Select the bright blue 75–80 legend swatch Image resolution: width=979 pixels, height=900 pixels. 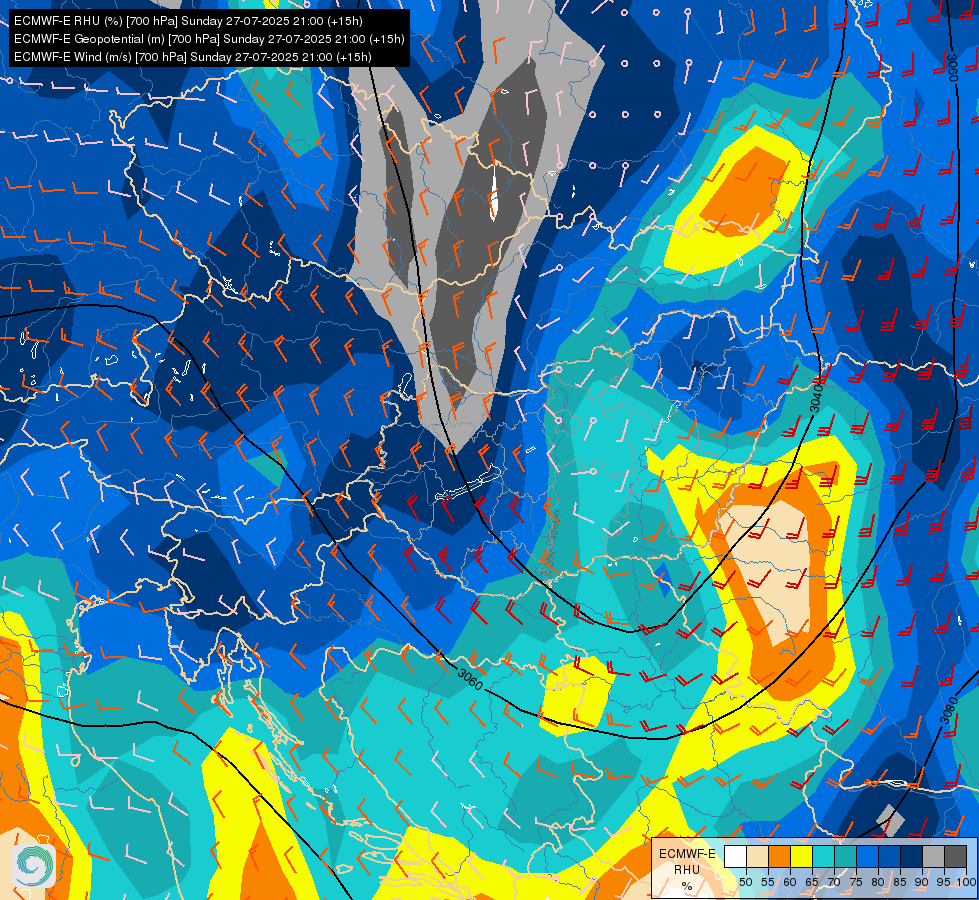(x=867, y=856)
